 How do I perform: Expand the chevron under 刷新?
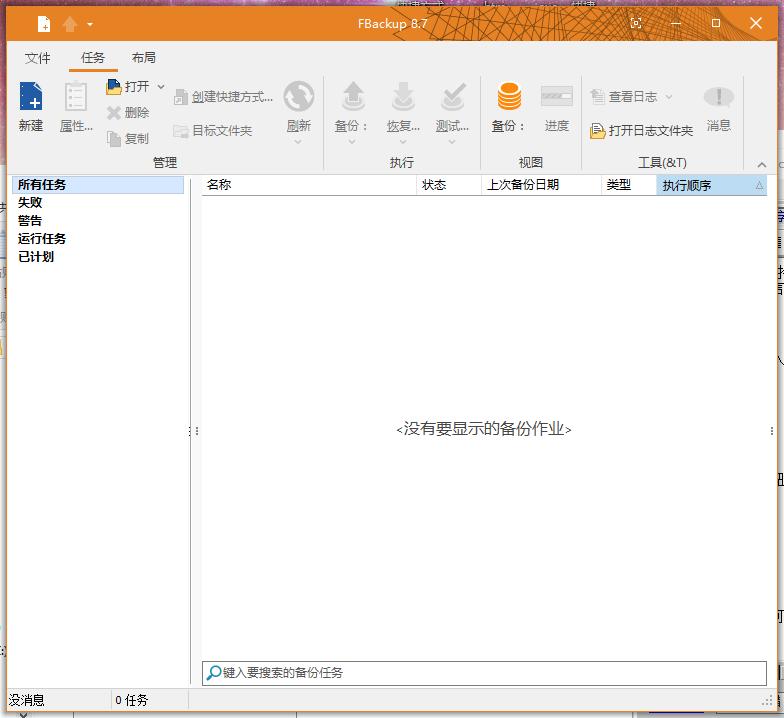(x=298, y=142)
